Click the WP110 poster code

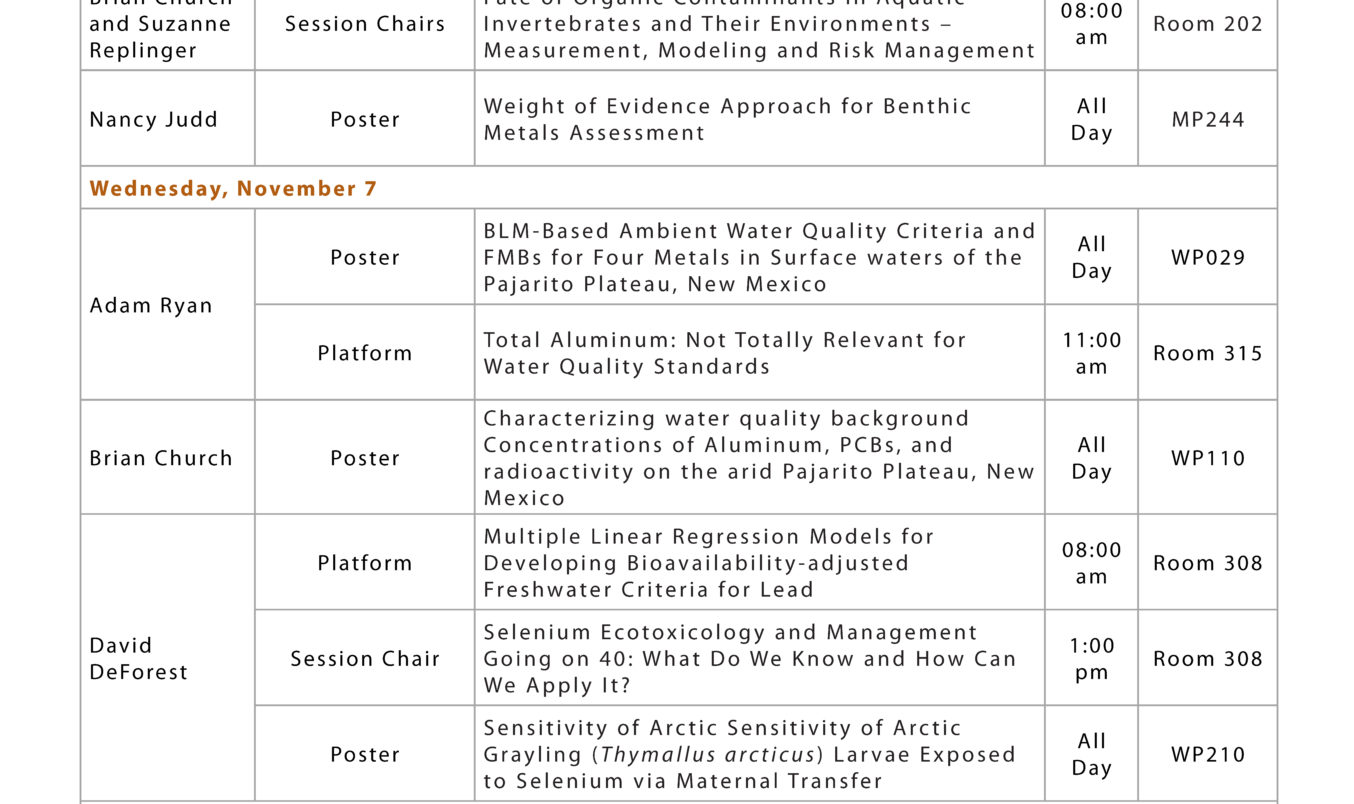(x=1208, y=458)
